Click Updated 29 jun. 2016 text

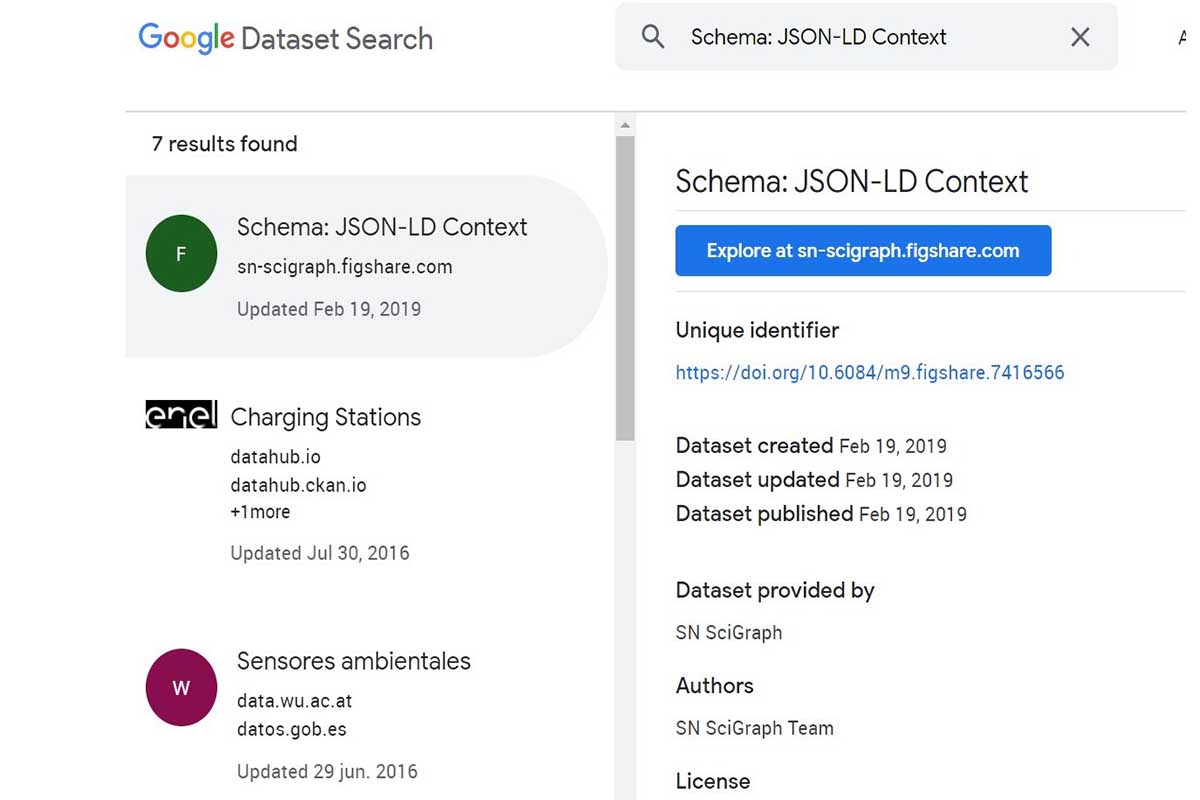tap(327, 772)
